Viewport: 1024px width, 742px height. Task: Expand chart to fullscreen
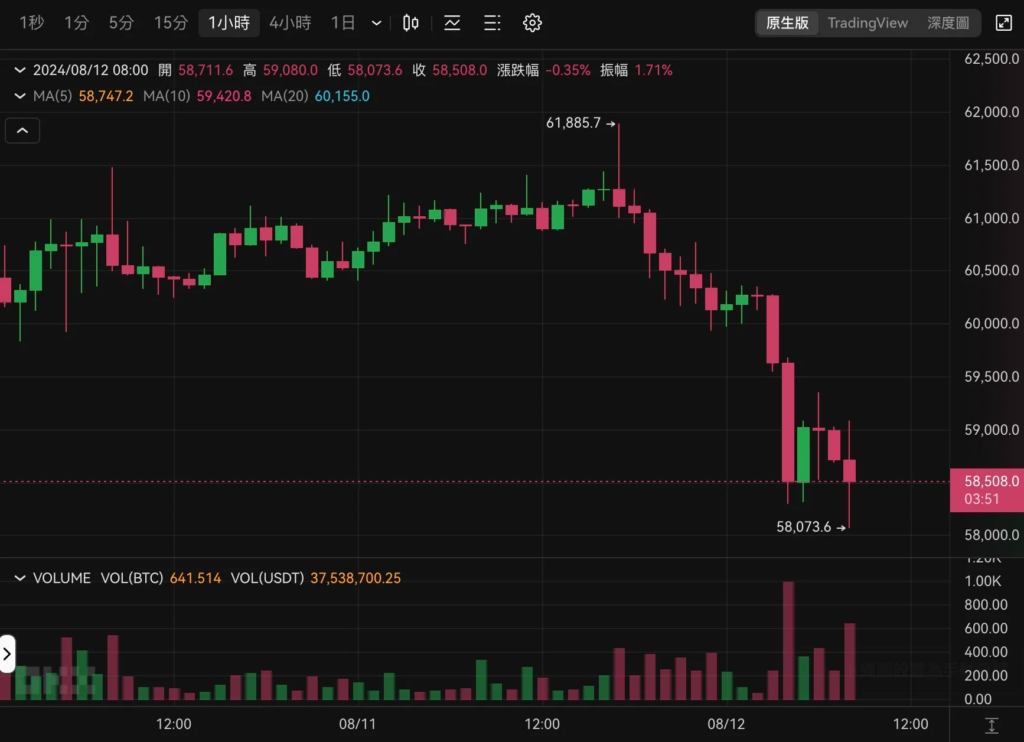tap(1003, 23)
